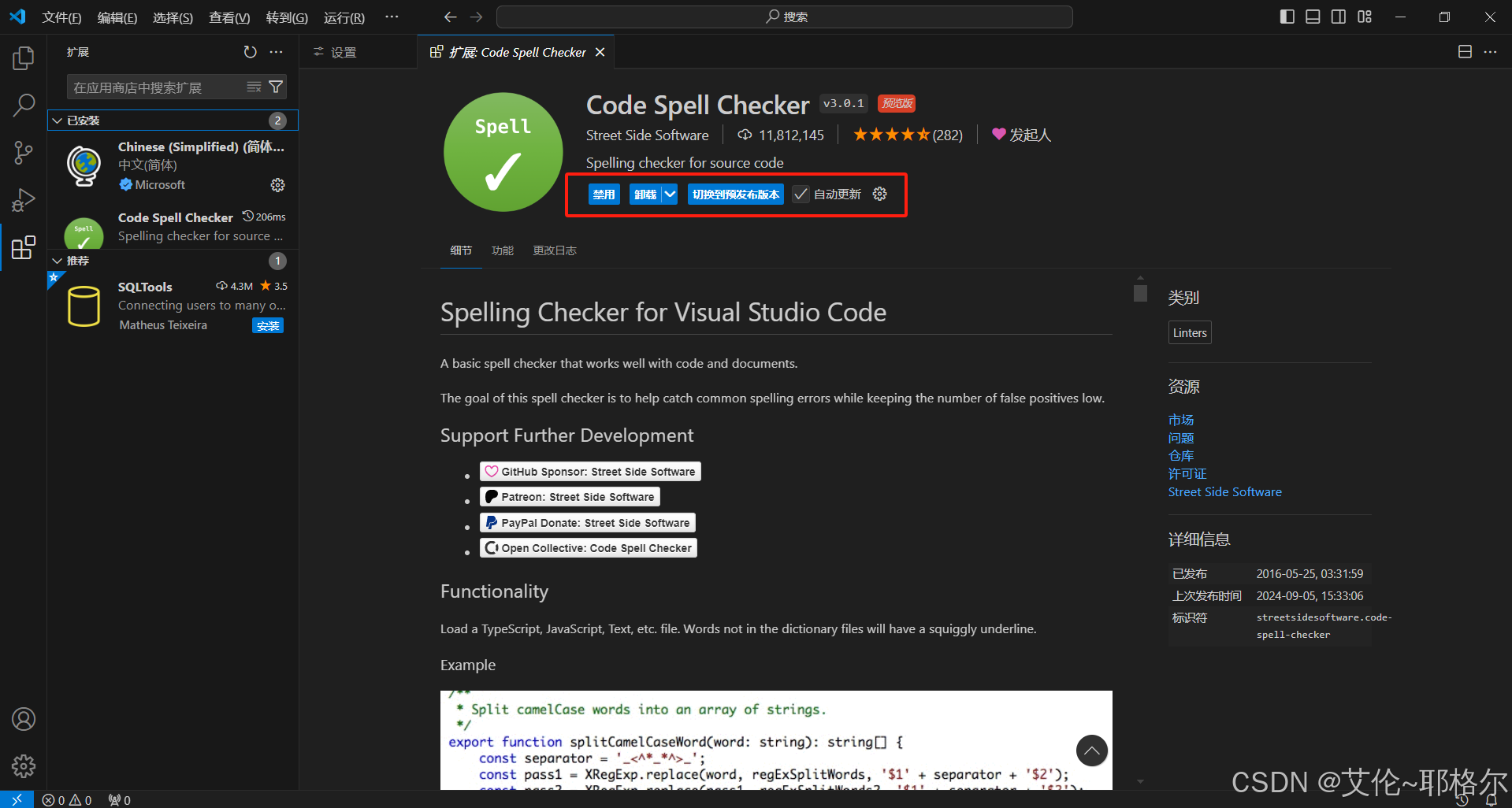Open the Open Collective badge
Screen dimensions: 1512x808
(589, 548)
